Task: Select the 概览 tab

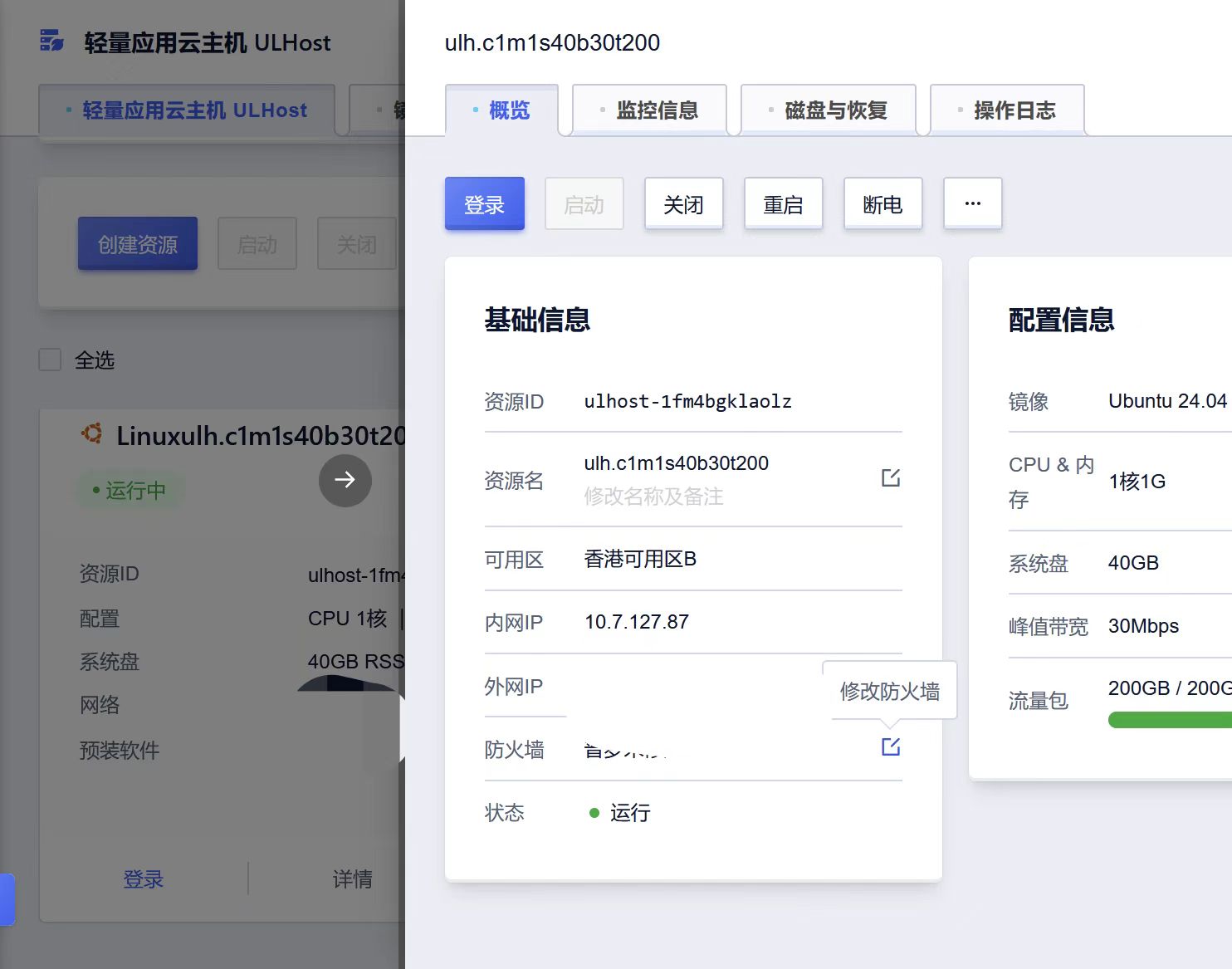Action: pyautogui.click(x=501, y=110)
